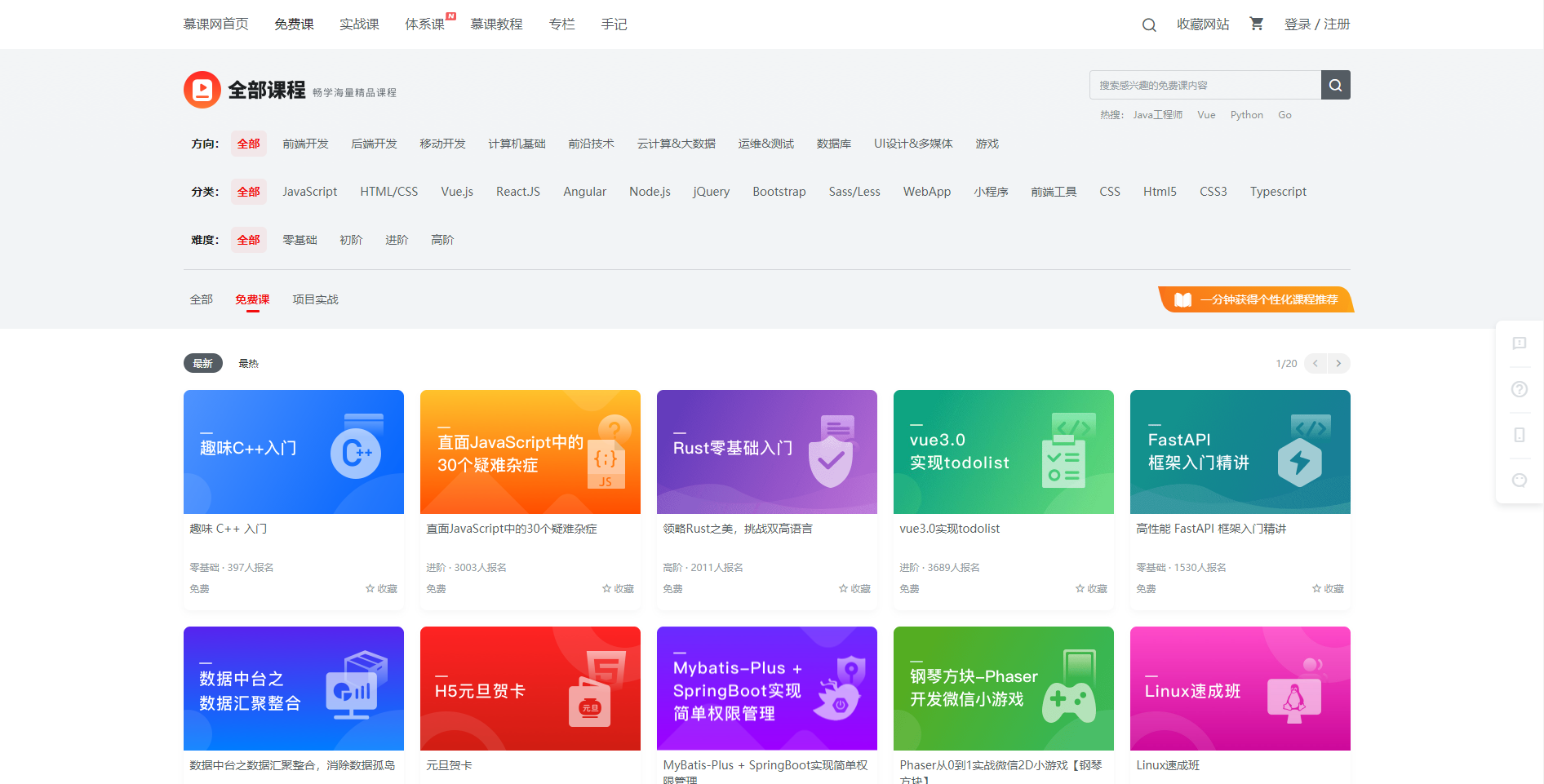Image resolution: width=1544 pixels, height=784 pixels.
Task: Open the 趣味C++入门 course thumbnail
Action: 294,452
